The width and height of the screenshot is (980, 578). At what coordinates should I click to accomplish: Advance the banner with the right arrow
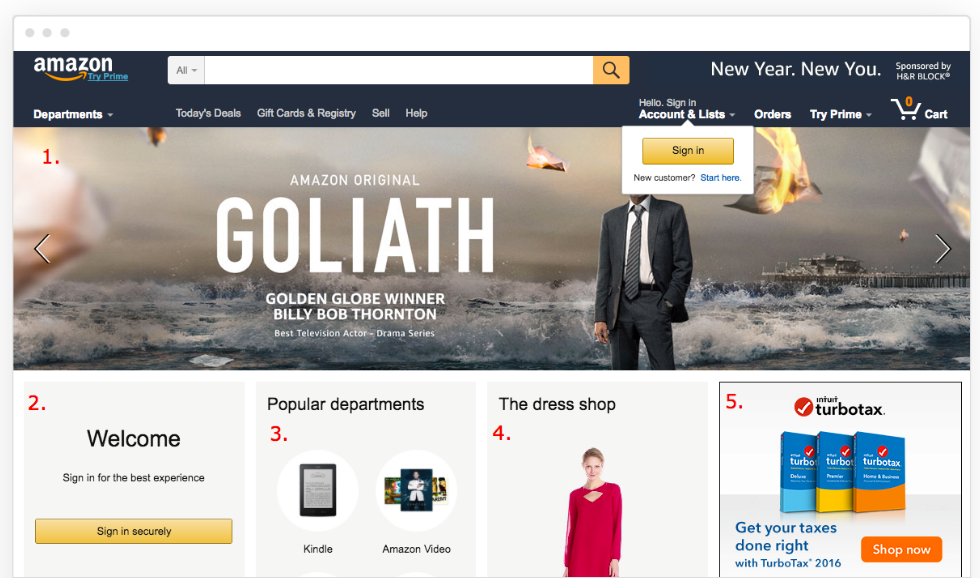(942, 249)
